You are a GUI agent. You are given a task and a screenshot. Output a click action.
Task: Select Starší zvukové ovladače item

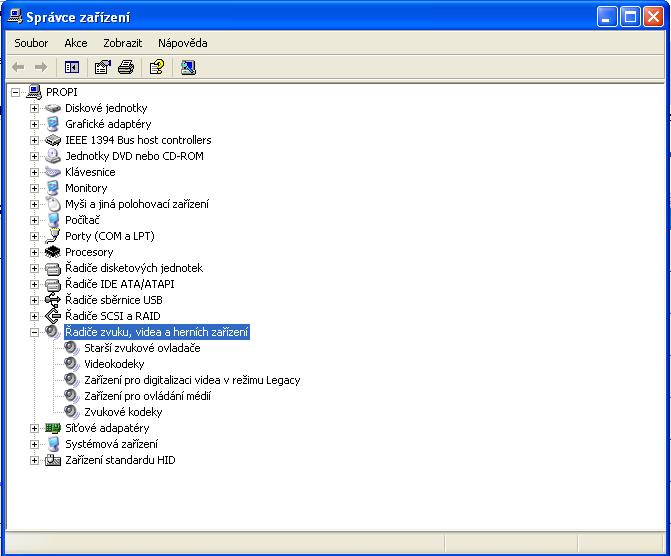click(142, 348)
